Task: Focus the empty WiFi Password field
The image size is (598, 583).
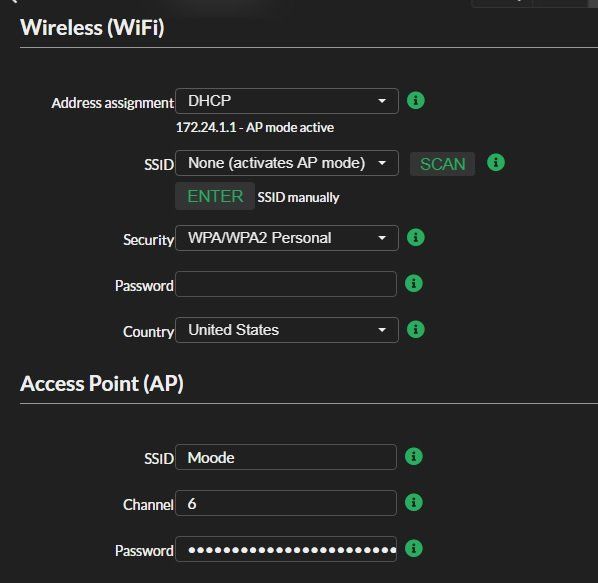Action: [286, 284]
